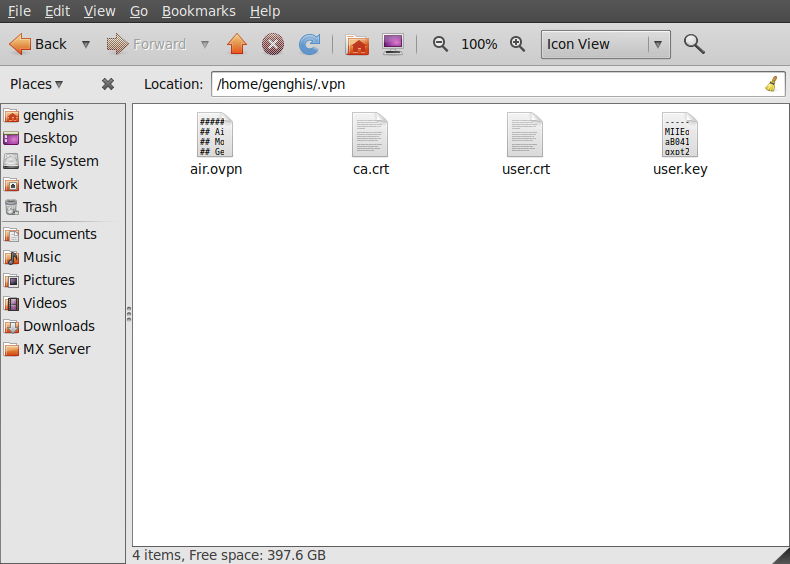Reload the current folder view
The width and height of the screenshot is (790, 564).
tap(310, 44)
